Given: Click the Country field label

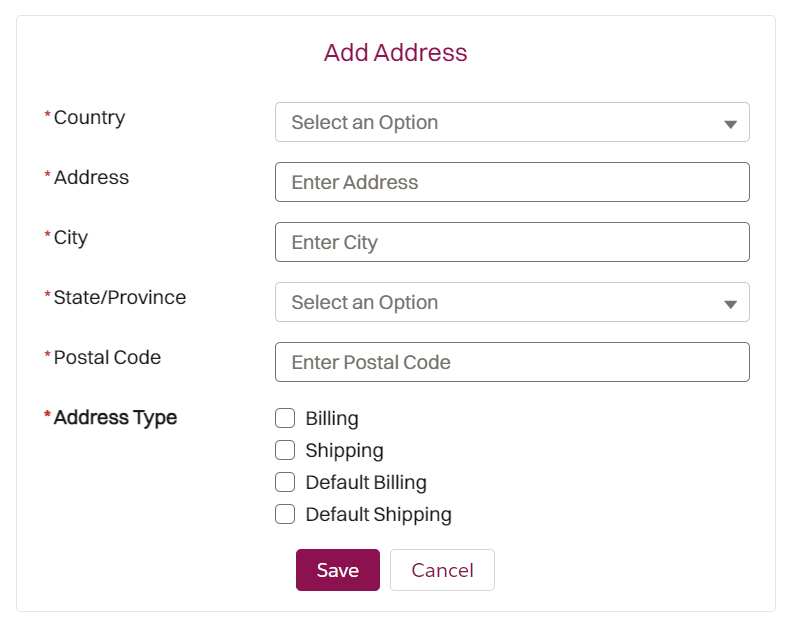Looking at the screenshot, I should 89,117.
